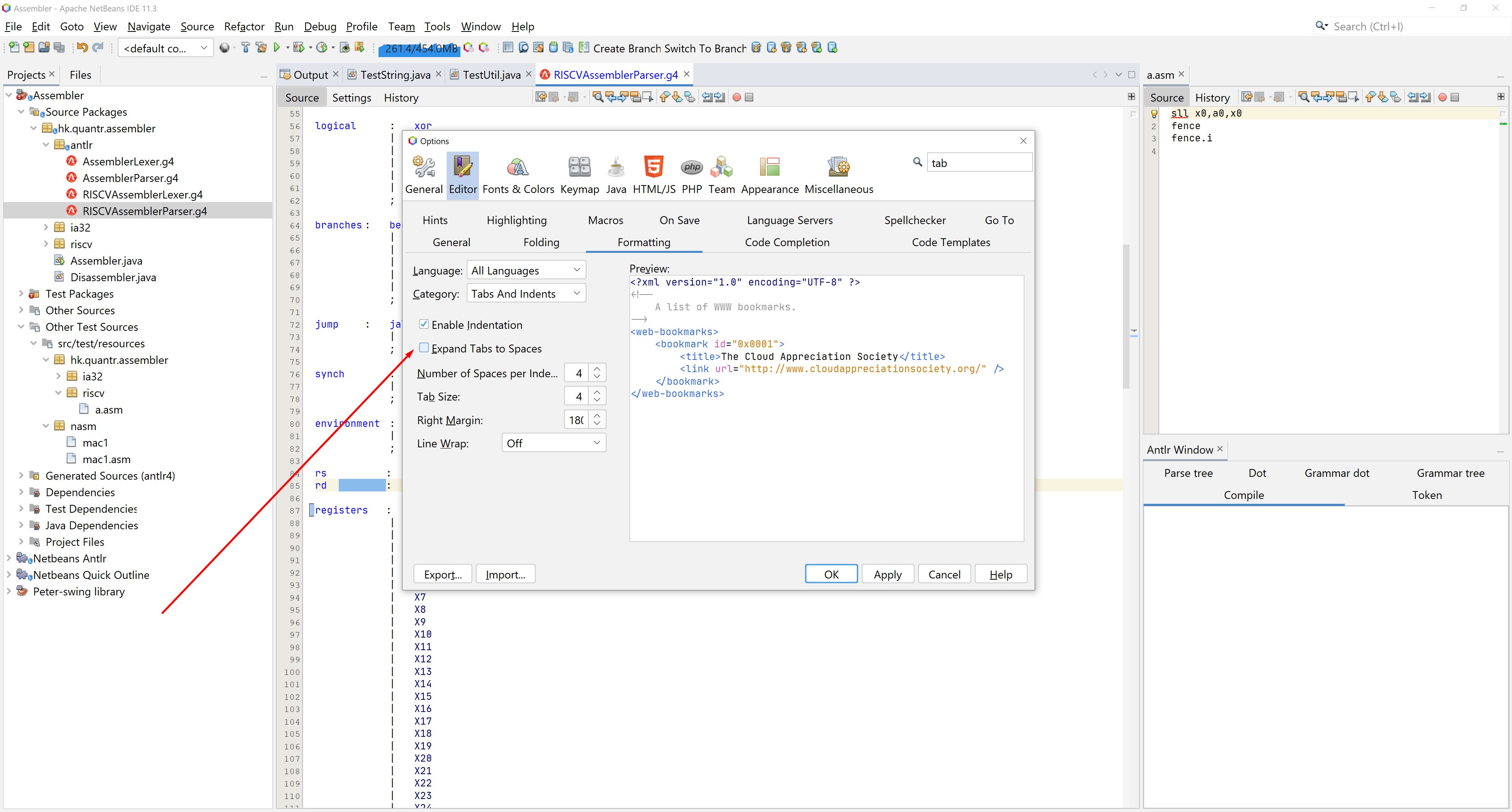Click the New Project toolbar icon
This screenshot has width=1512, height=812.
coord(29,48)
